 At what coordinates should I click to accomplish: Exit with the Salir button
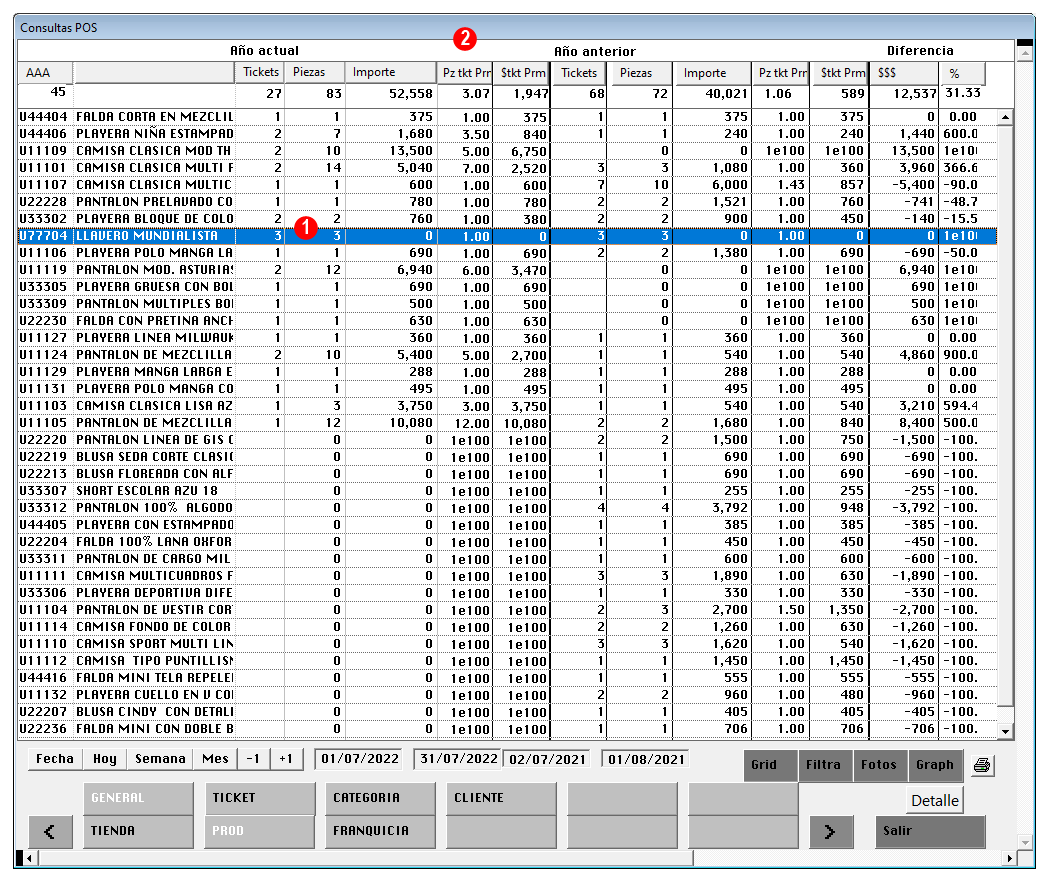tap(930, 832)
